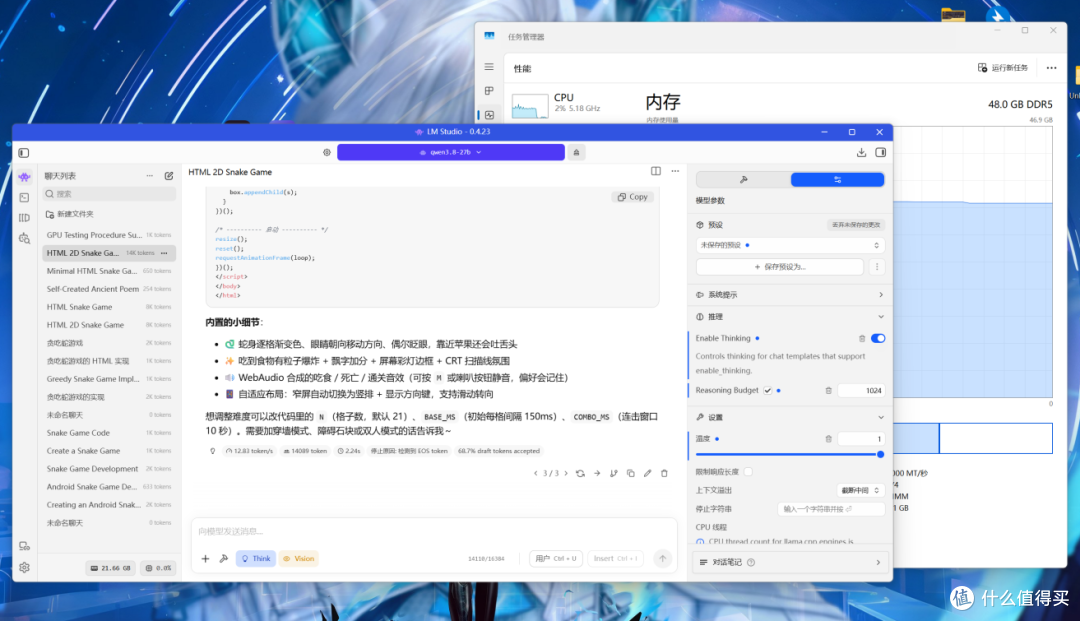Toggle the right settings panel icon

[880, 152]
